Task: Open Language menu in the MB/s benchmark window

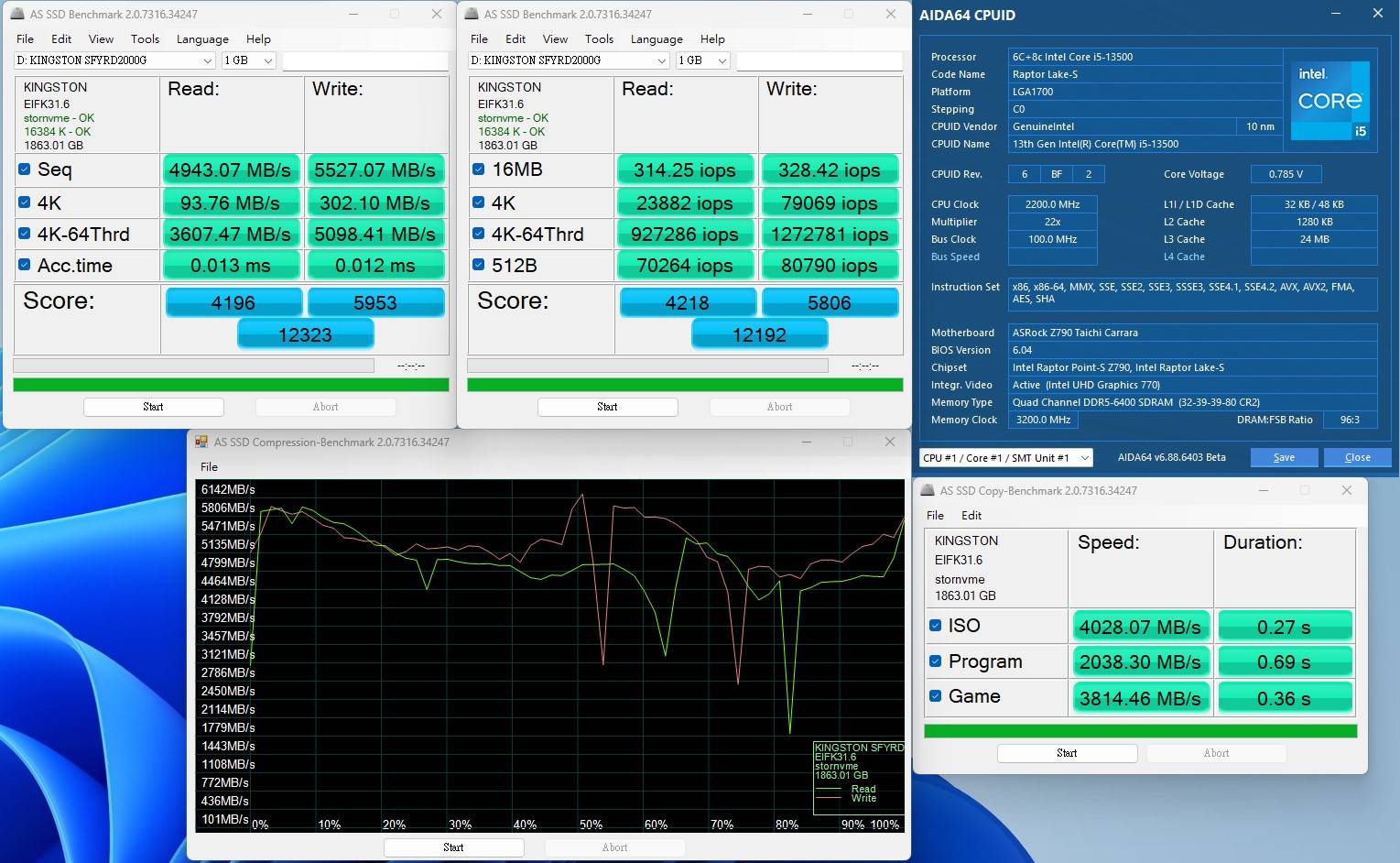Action: point(202,38)
